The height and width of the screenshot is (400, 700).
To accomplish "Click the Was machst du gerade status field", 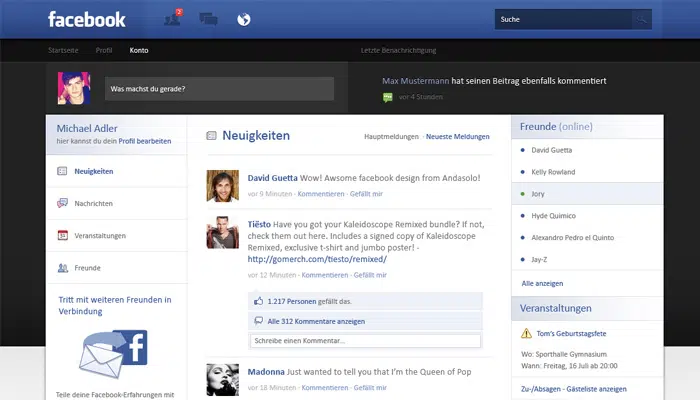I will tap(220, 88).
